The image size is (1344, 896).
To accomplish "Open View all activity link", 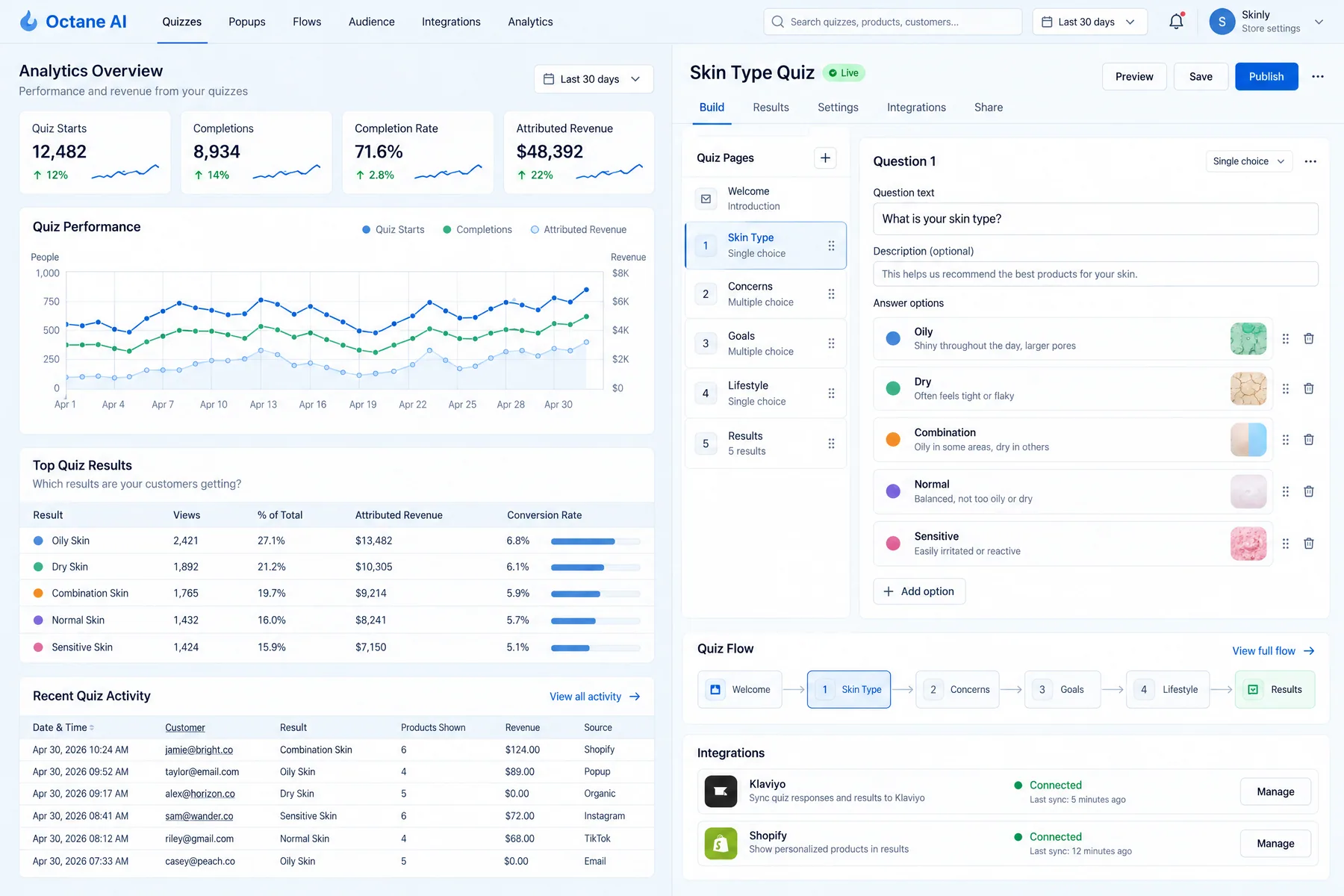I will click(x=595, y=697).
